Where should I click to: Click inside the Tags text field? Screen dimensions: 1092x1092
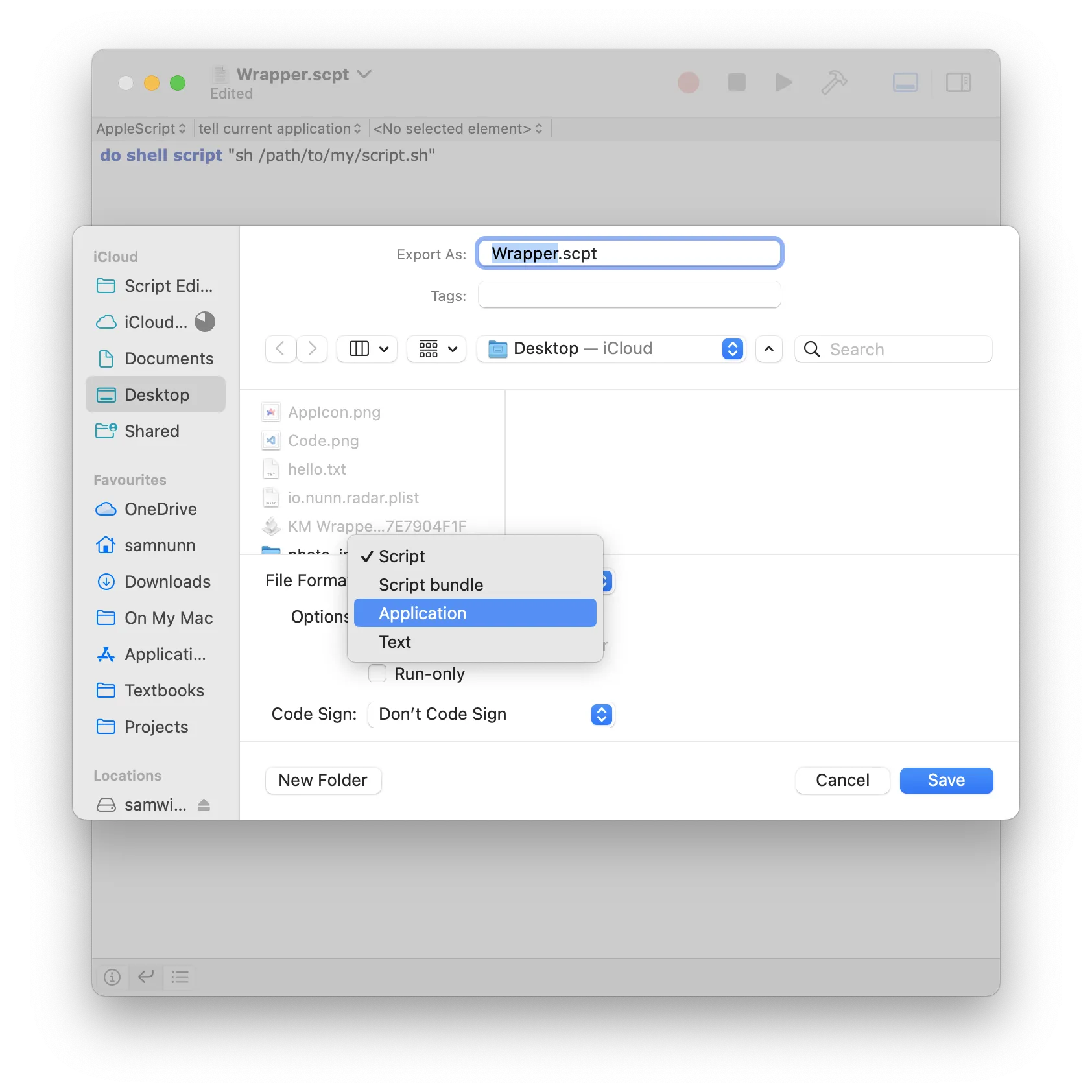(628, 295)
